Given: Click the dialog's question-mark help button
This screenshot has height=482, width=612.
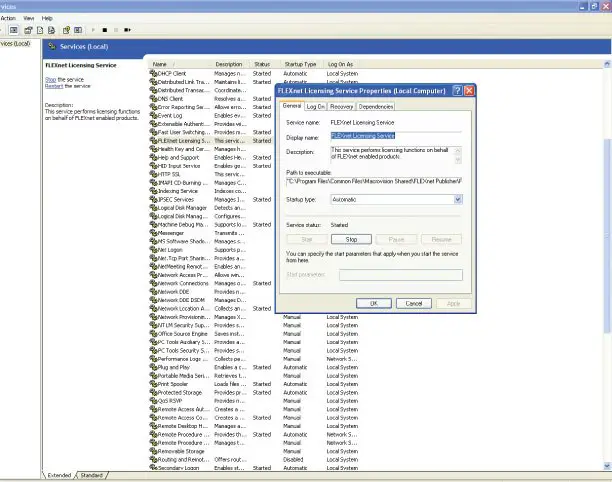Looking at the screenshot, I should 457,91.
